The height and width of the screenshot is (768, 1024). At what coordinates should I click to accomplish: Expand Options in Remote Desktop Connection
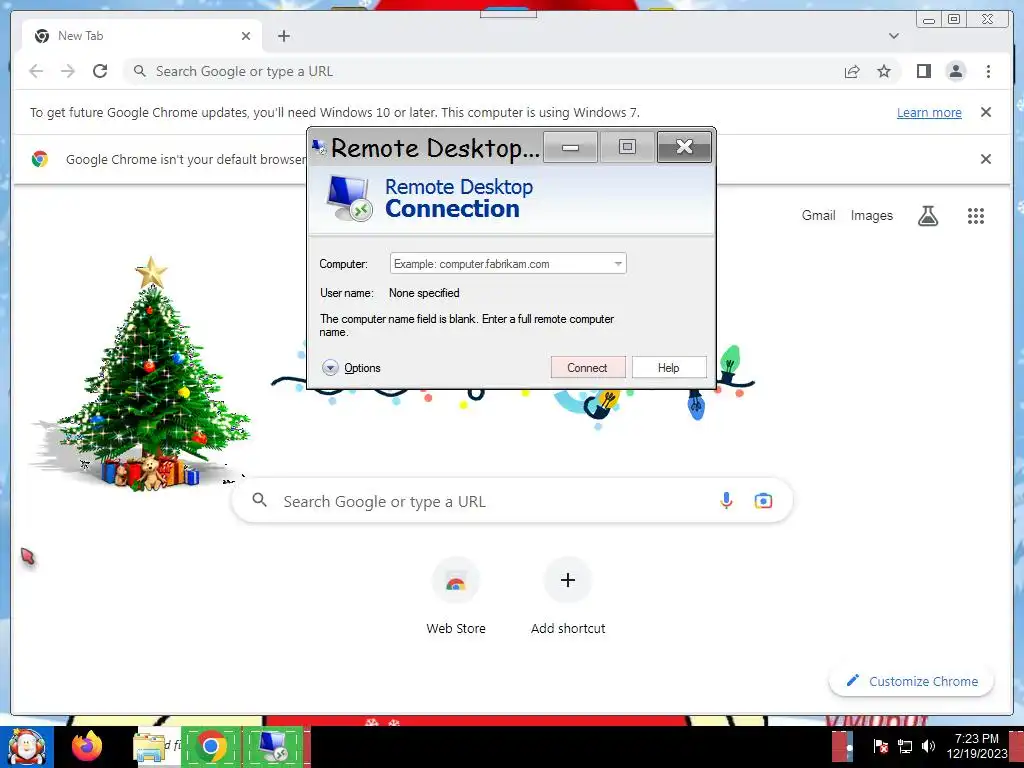[351, 368]
